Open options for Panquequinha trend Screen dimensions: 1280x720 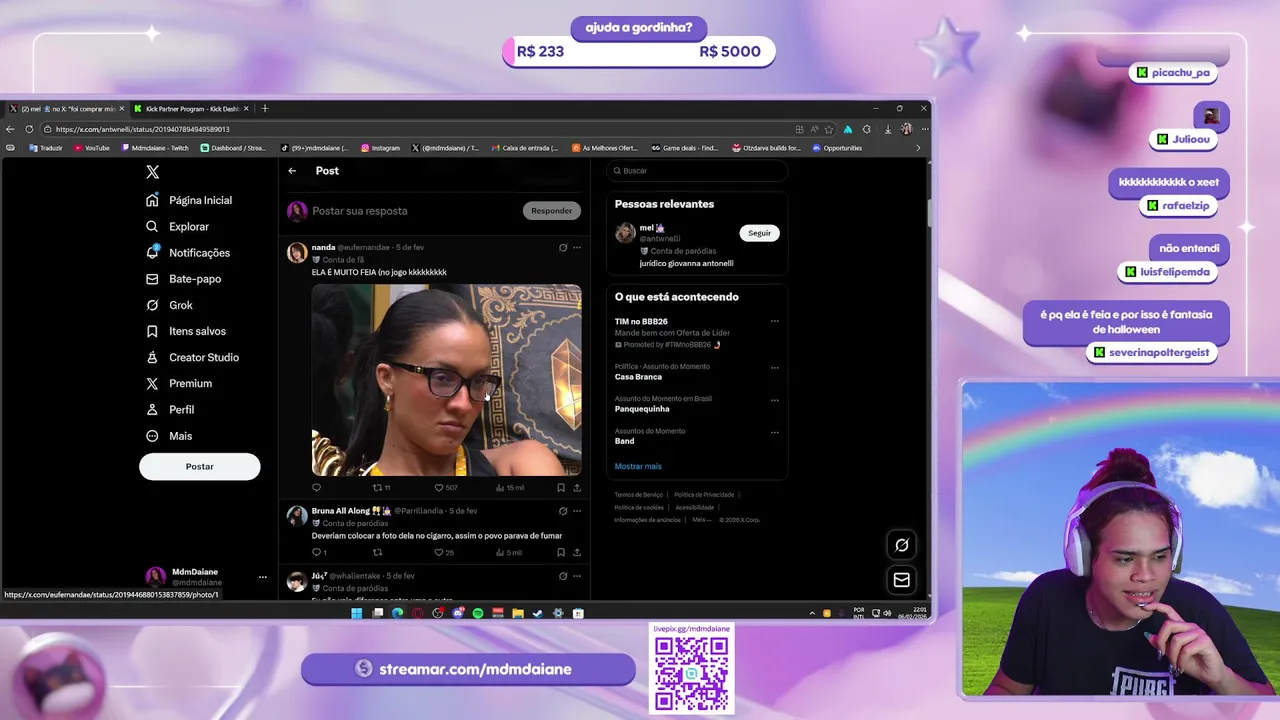775,400
